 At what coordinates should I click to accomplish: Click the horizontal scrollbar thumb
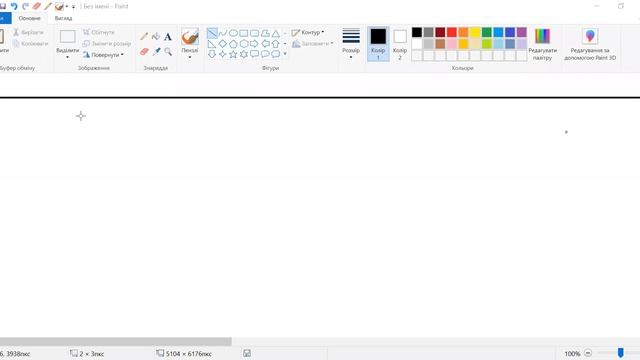116,341
